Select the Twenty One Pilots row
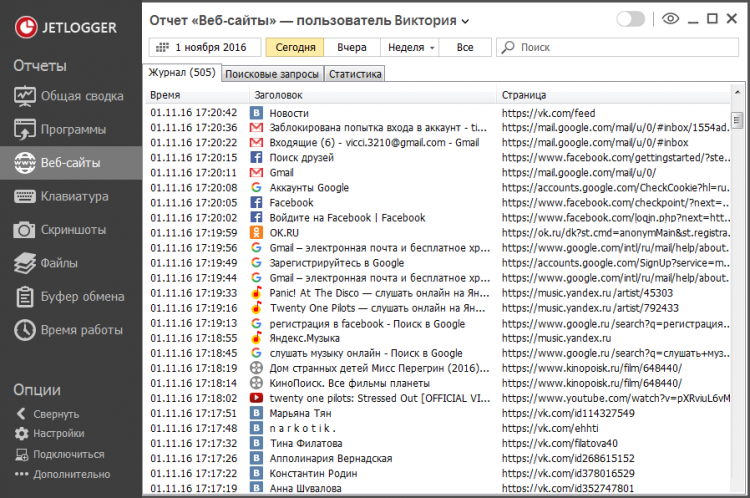The width and height of the screenshot is (750, 498). pos(438,308)
